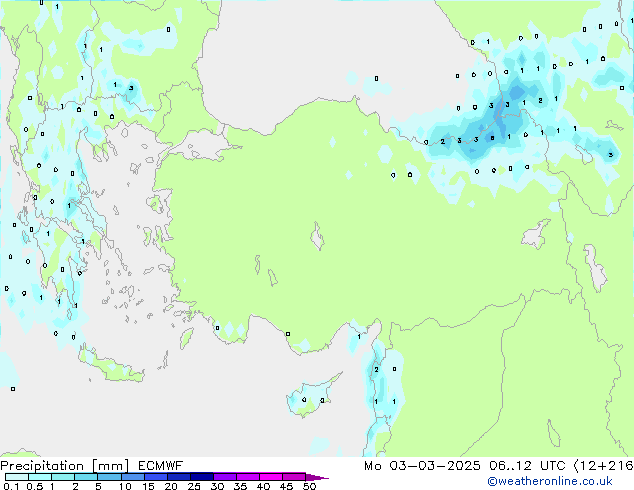Pick the 2–5 mm legend color box
Viewport: 634px width, 490px height.
tap(86, 477)
